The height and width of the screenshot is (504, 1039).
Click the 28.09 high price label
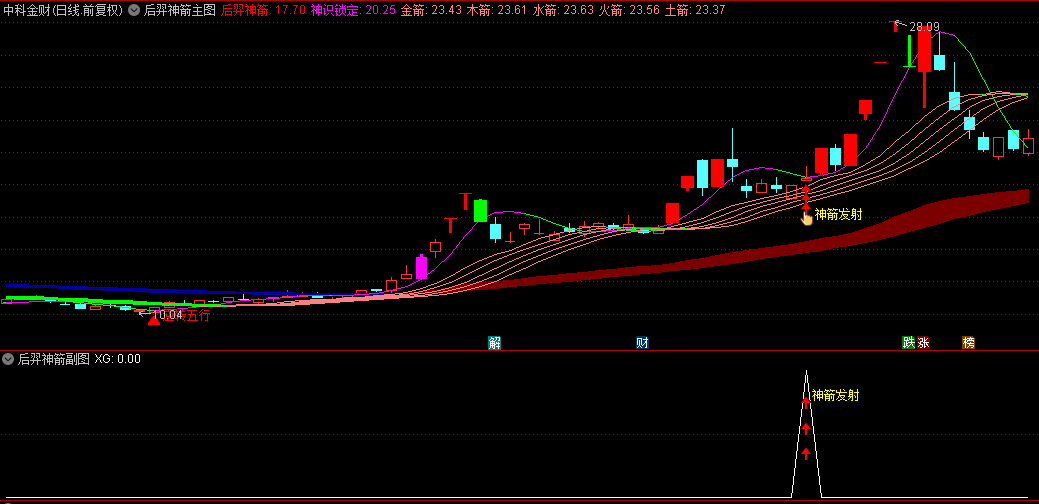coord(924,27)
